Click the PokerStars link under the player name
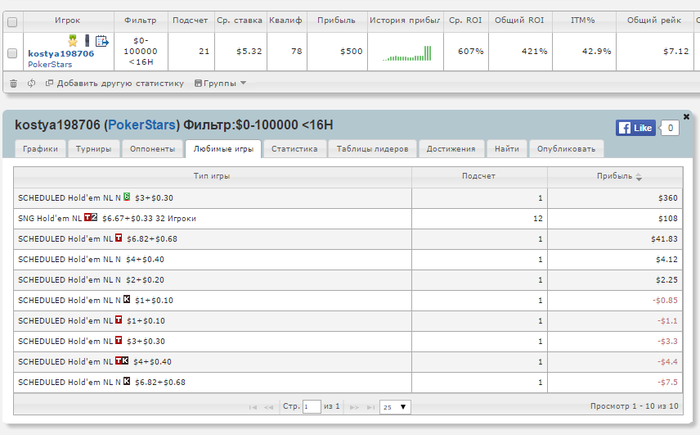Screen dimensions: 700x435 click(50, 64)
